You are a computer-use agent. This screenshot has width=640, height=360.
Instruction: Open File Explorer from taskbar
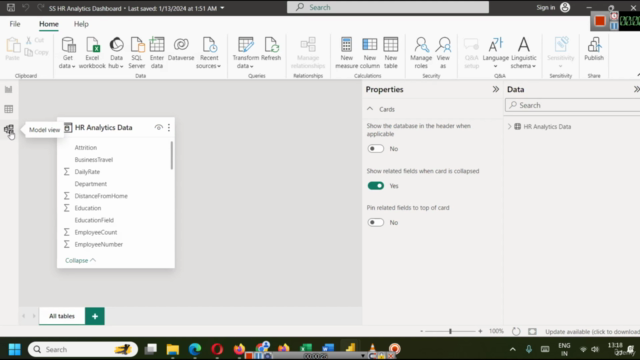[173, 349]
